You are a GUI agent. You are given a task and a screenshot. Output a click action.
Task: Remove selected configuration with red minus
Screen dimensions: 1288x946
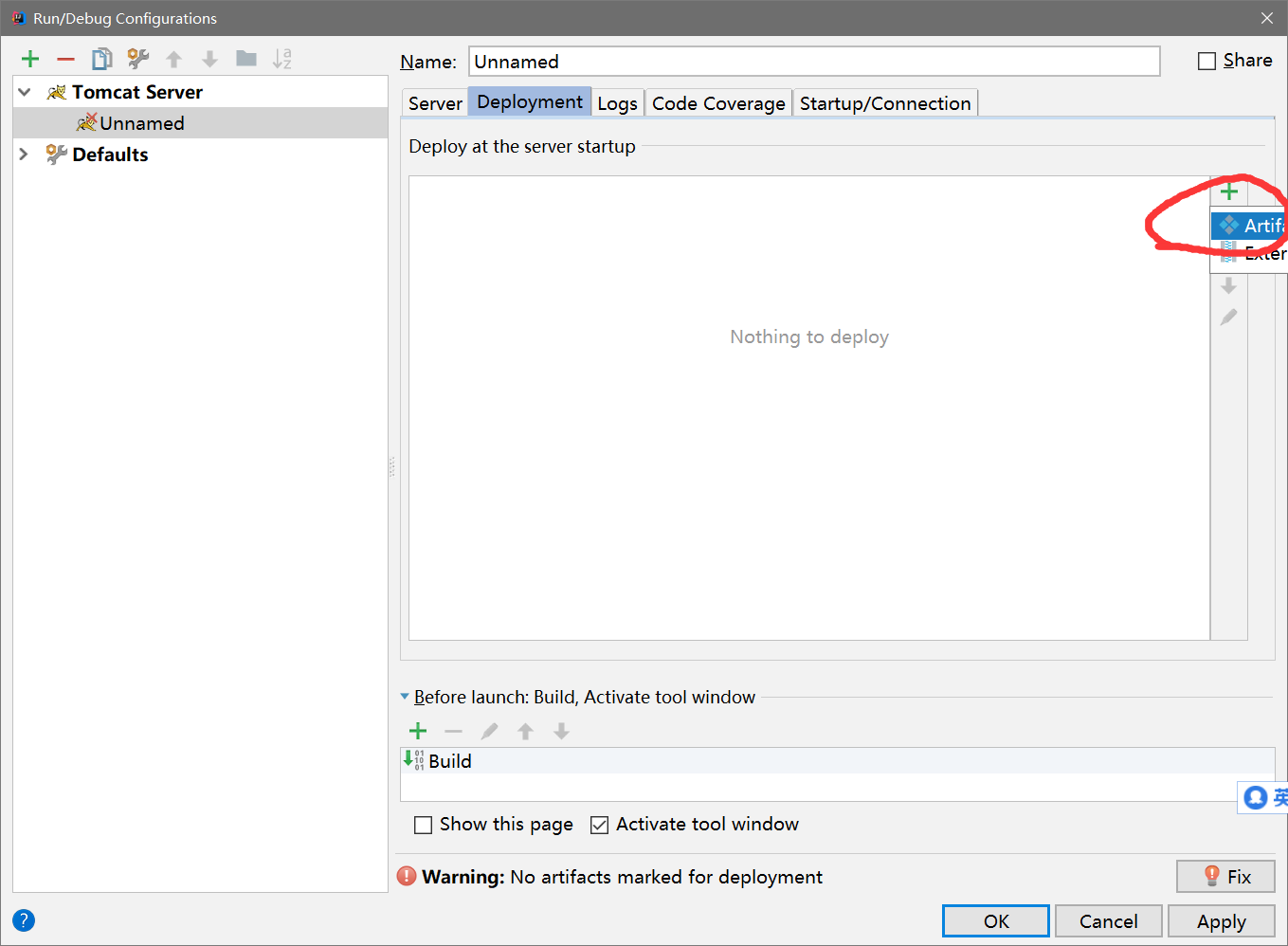[x=65, y=59]
